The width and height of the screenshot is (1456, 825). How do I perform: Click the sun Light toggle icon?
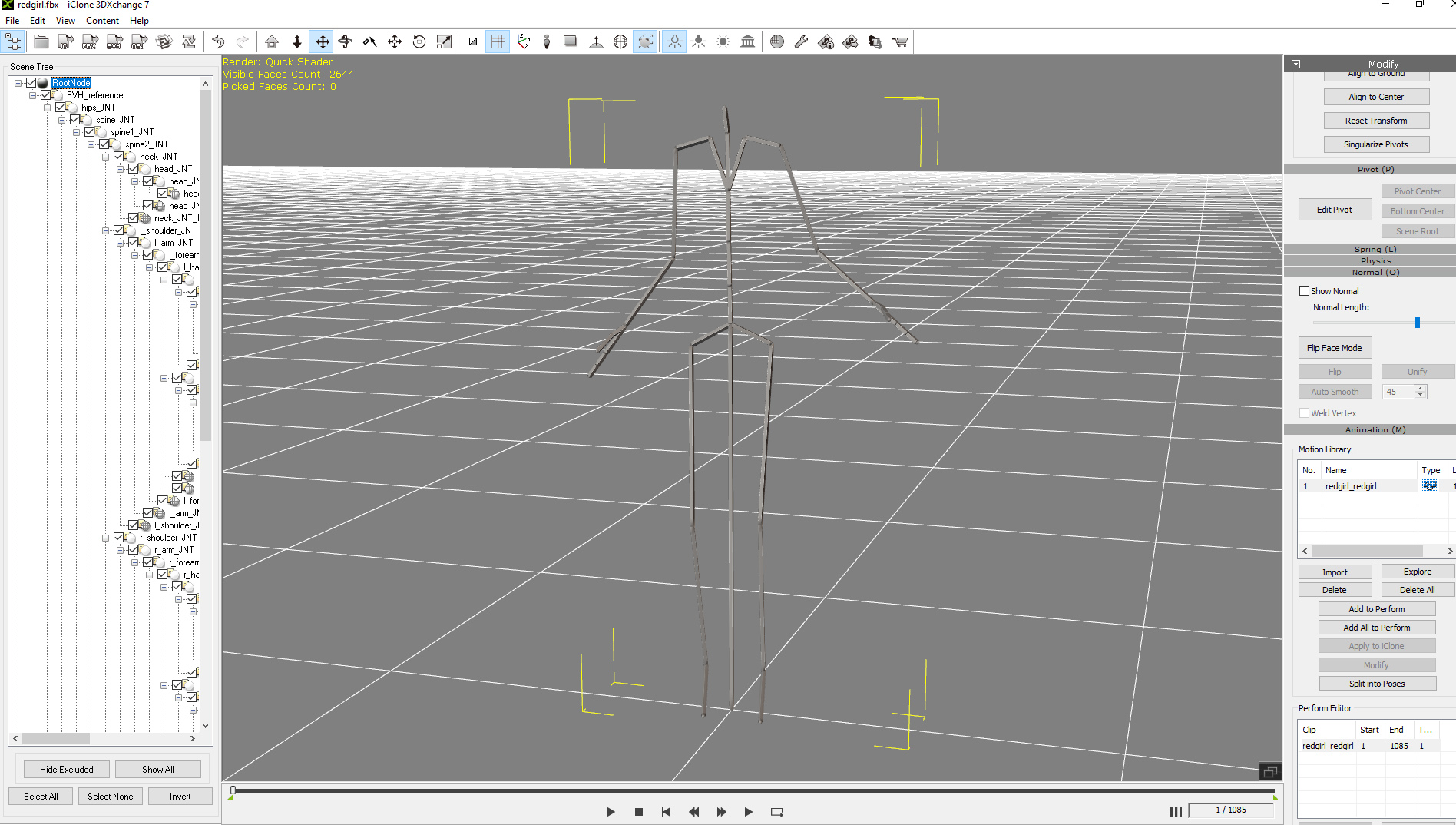(723, 42)
